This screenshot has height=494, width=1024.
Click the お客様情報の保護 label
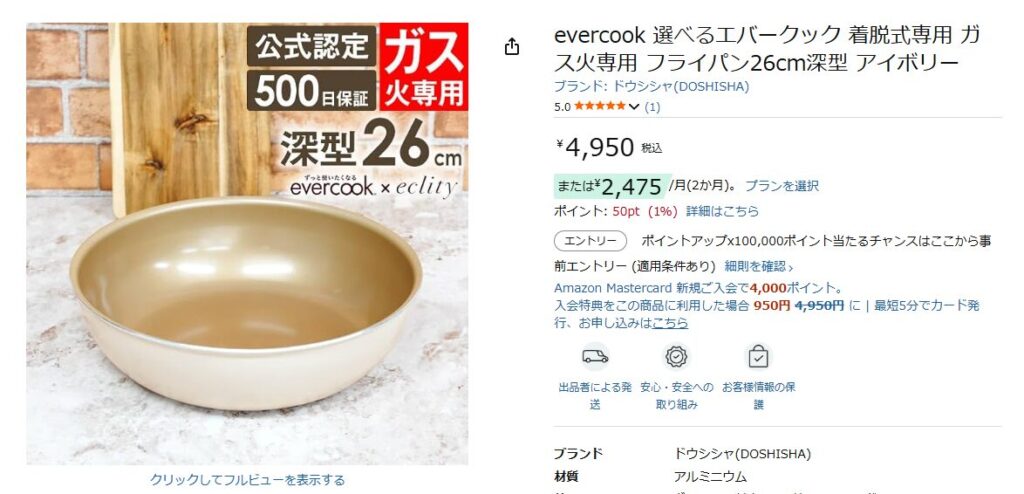click(758, 396)
